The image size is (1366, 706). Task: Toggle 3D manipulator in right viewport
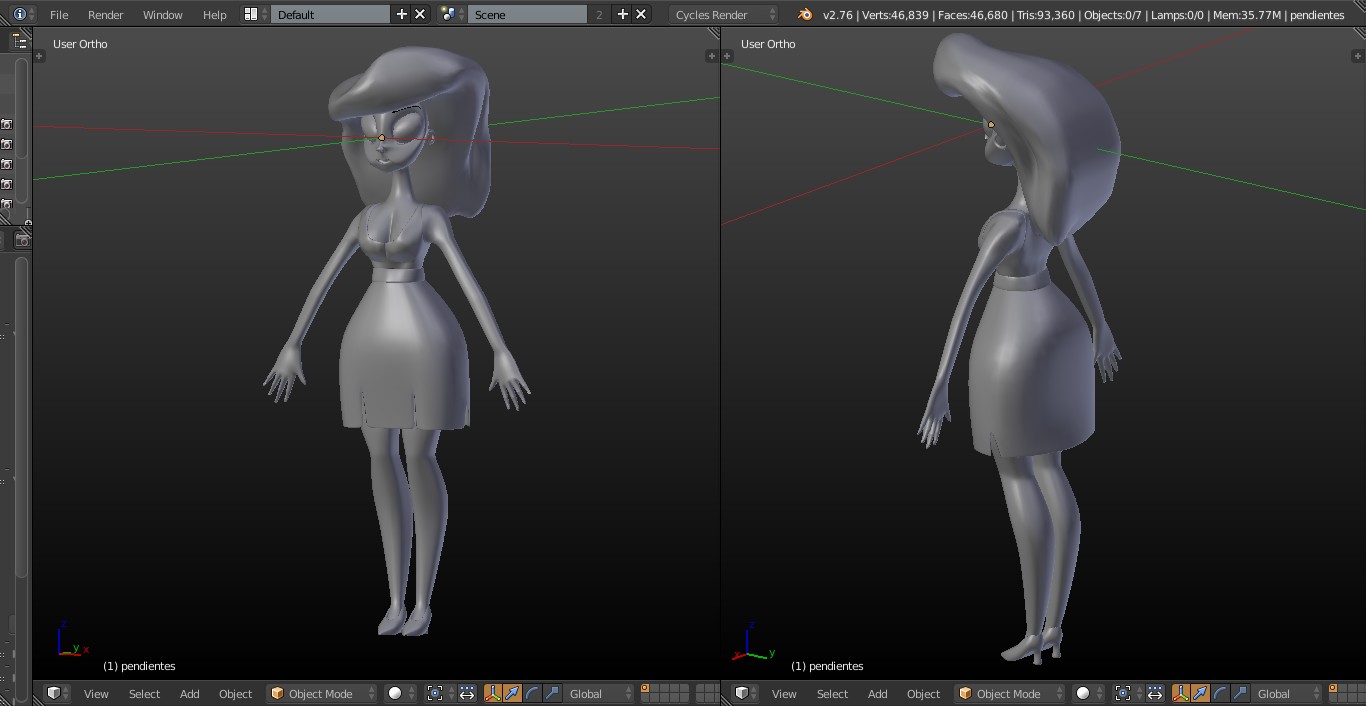1181,693
